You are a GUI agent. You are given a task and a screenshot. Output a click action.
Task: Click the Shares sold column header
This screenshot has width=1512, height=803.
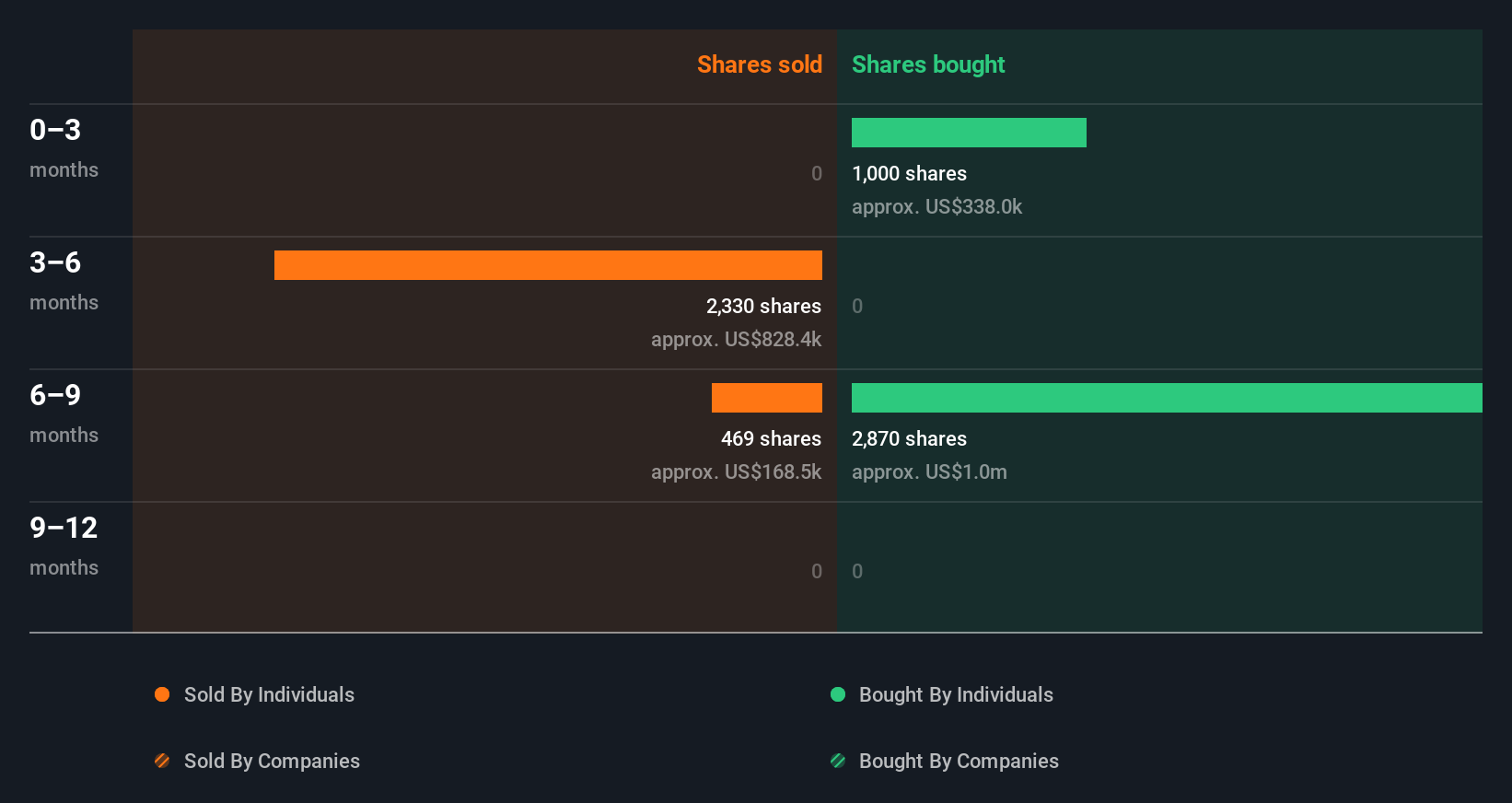coord(760,64)
